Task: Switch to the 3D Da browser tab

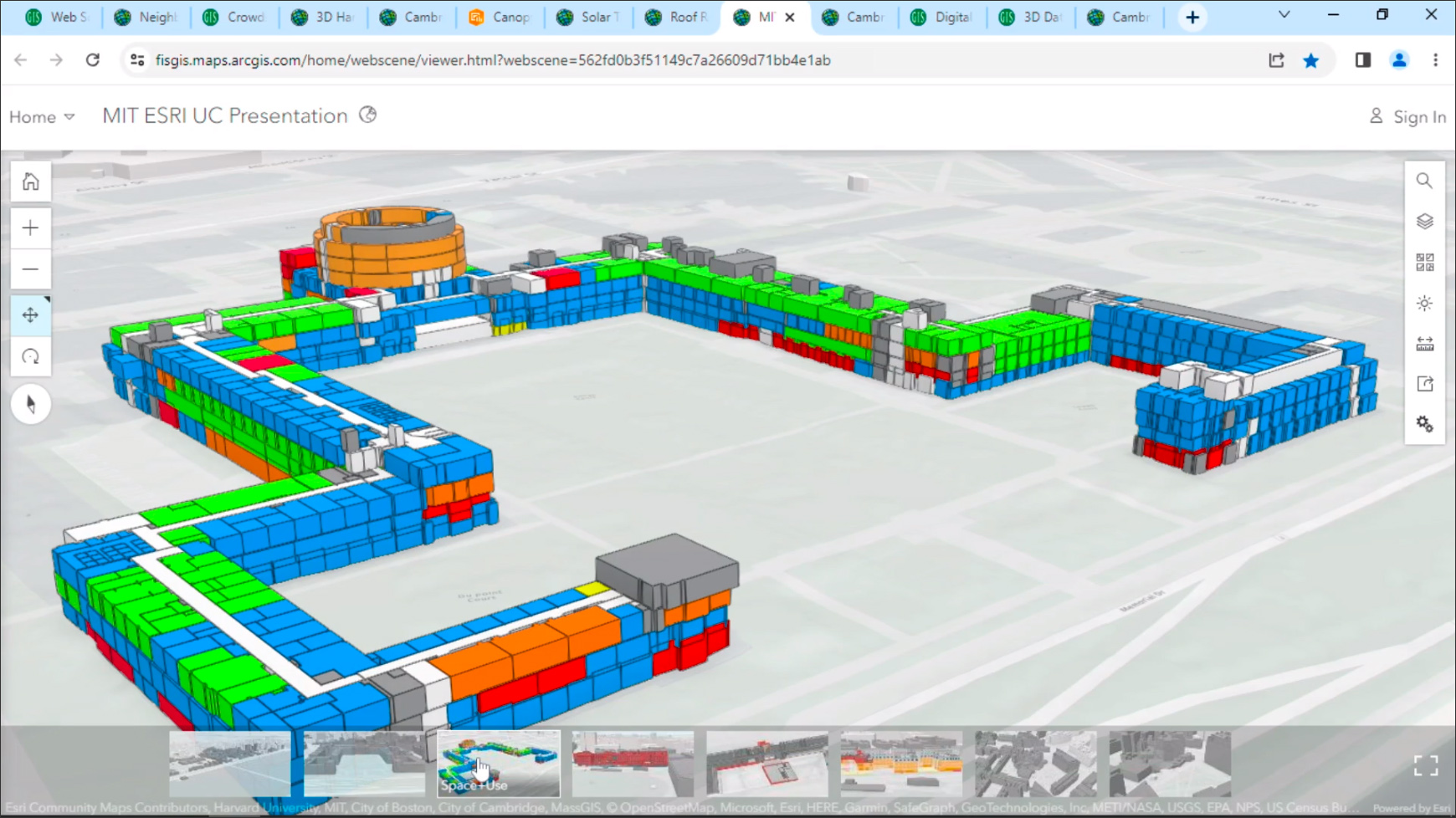Action: pos(1031,17)
